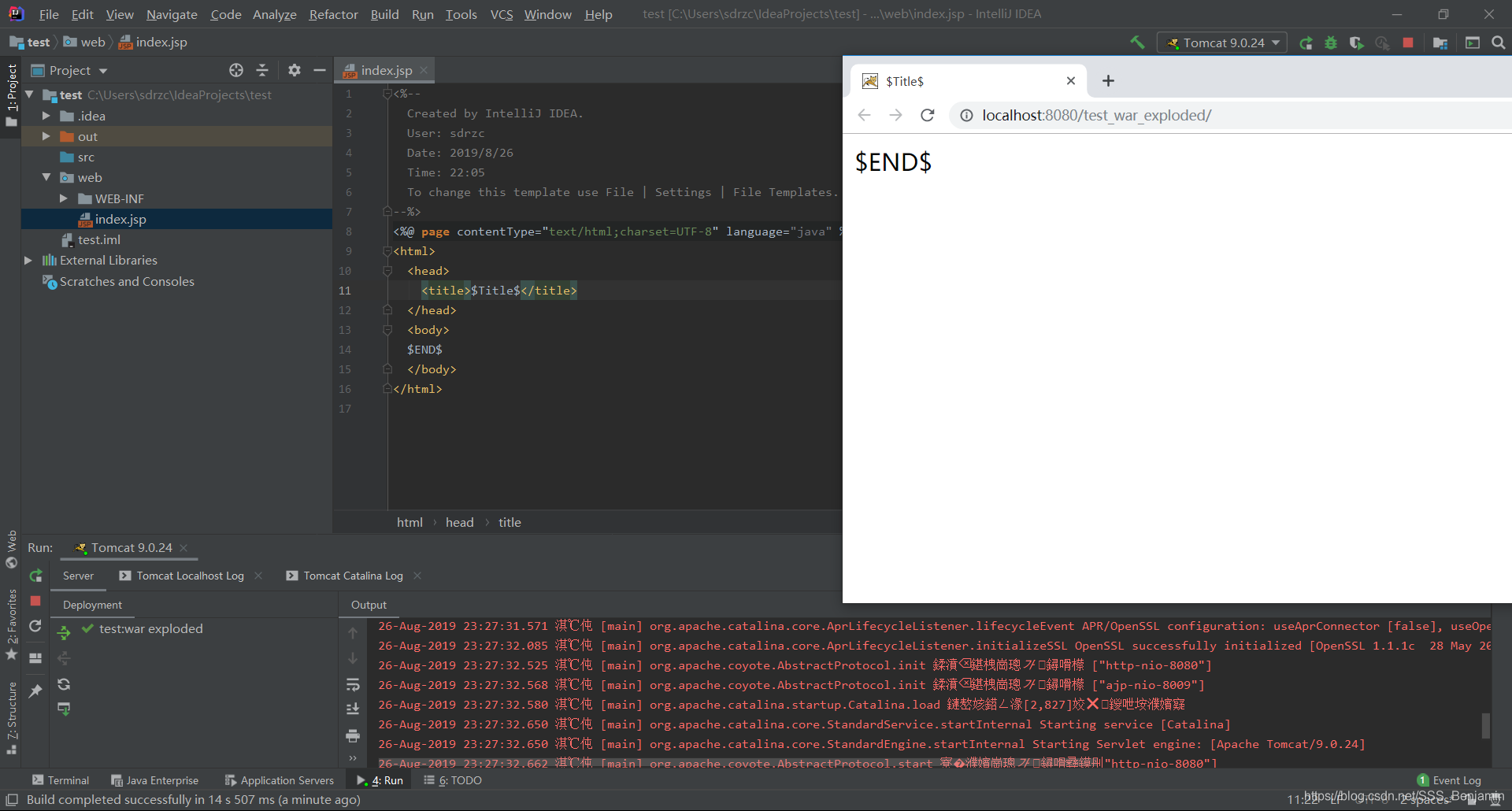Click the 'title' breadcrumb in editor

510,522
